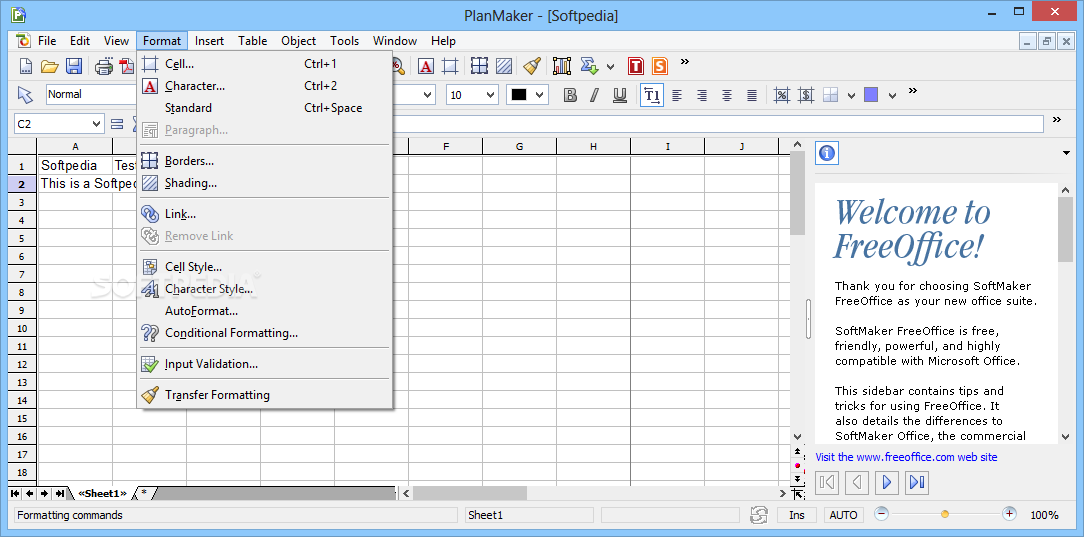Open the Insert menu
This screenshot has width=1084, height=537.
[209, 41]
